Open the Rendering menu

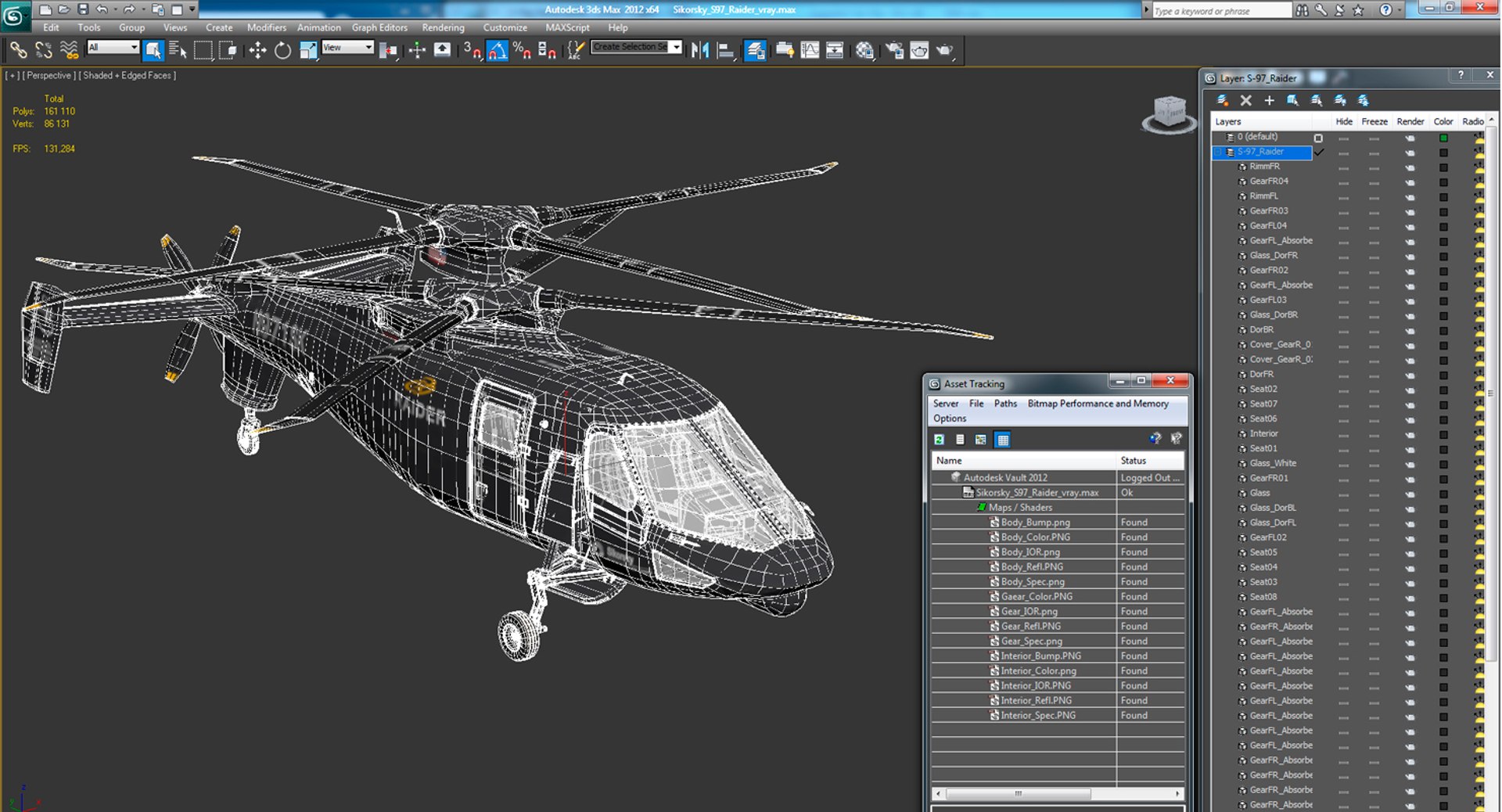coord(444,27)
